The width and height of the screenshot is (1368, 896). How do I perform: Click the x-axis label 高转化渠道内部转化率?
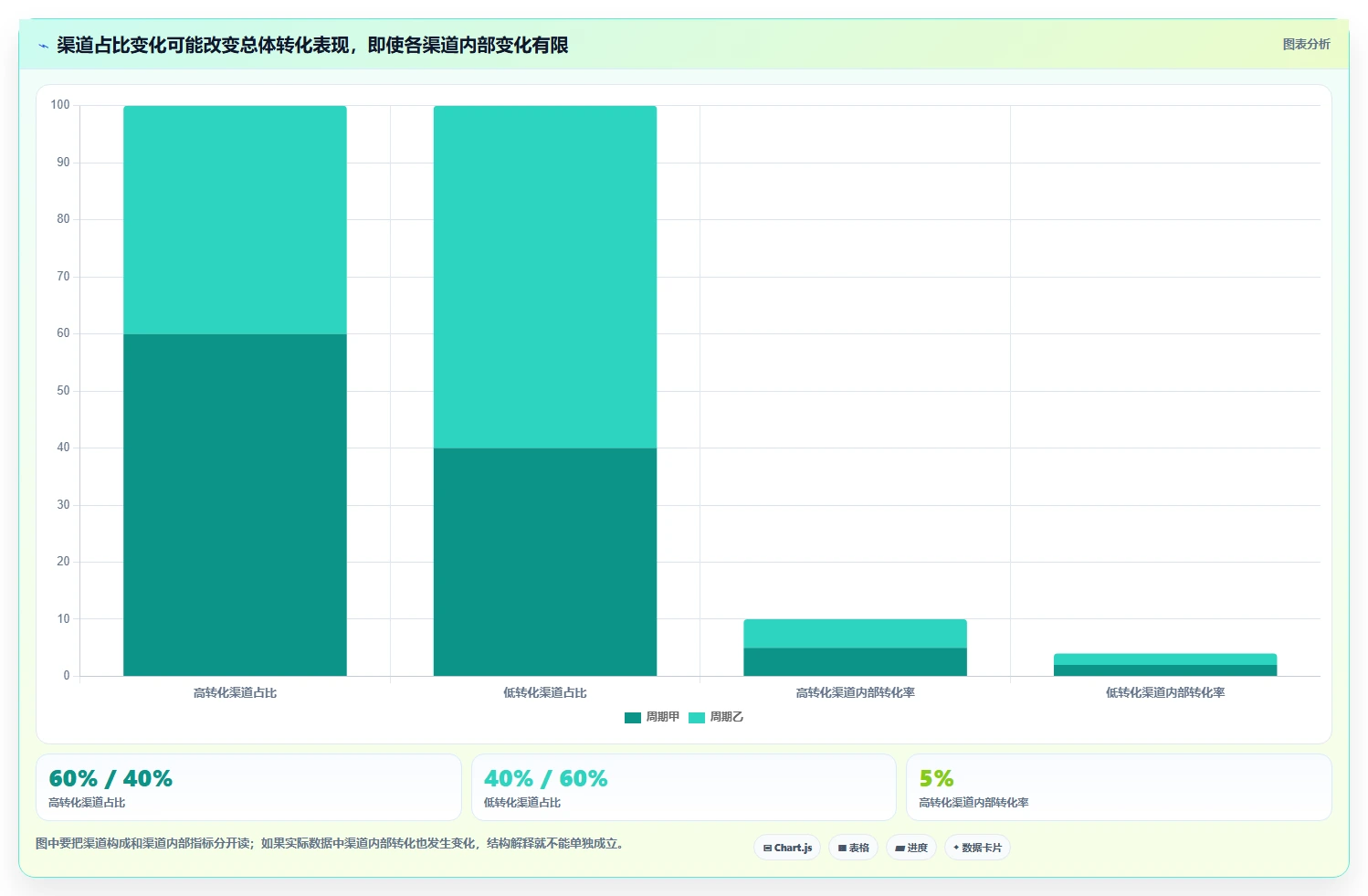[x=855, y=693]
